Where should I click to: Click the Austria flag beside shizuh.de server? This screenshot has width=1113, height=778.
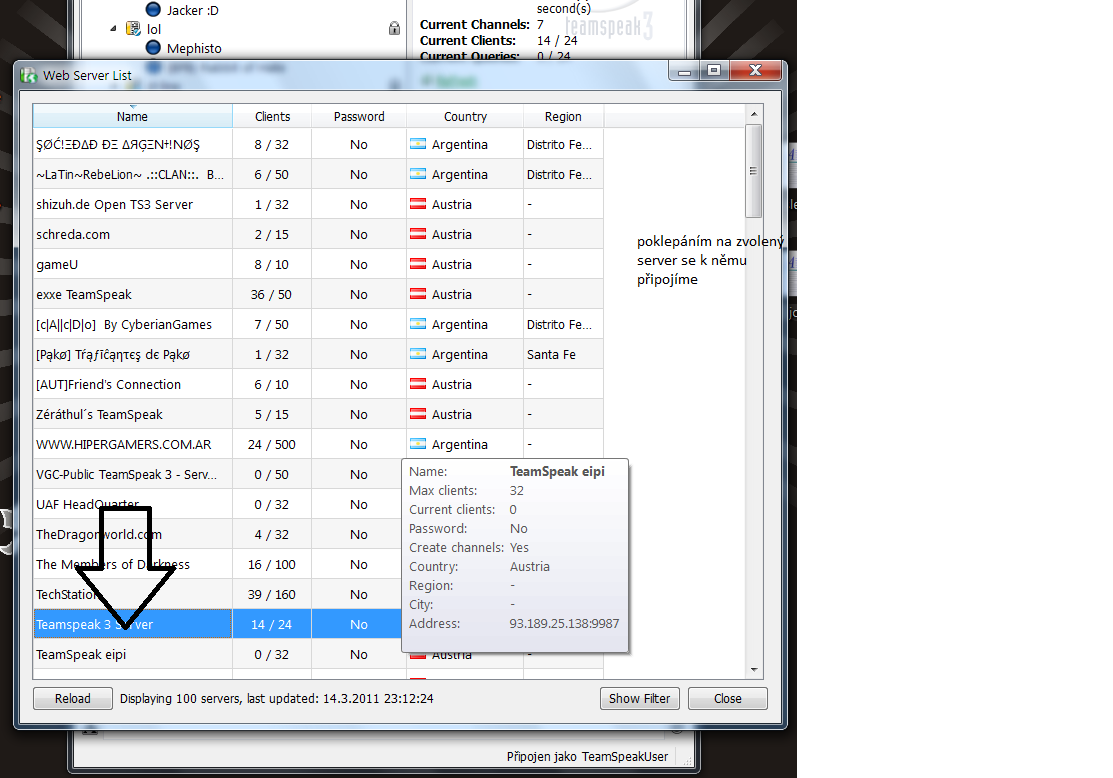coord(418,205)
